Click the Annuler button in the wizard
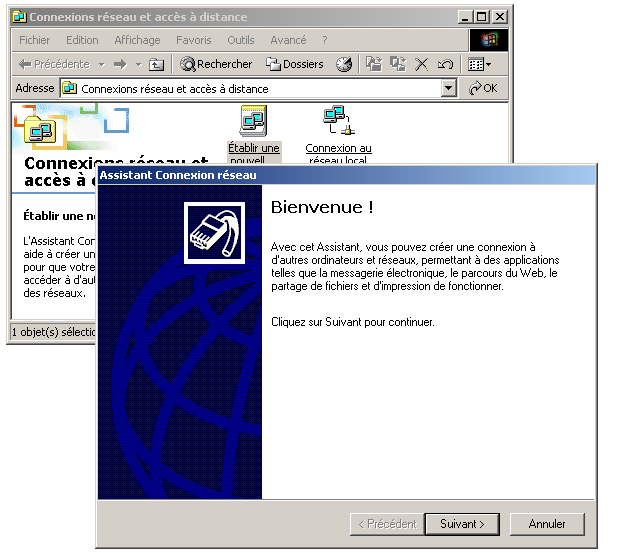The width and height of the screenshot is (620, 553). point(547,524)
